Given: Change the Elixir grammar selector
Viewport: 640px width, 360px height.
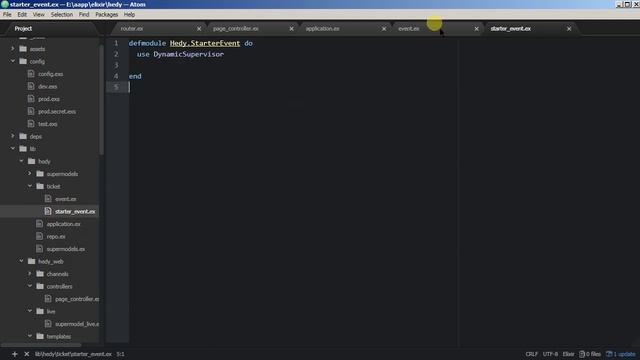Looking at the screenshot, I should tap(568, 354).
